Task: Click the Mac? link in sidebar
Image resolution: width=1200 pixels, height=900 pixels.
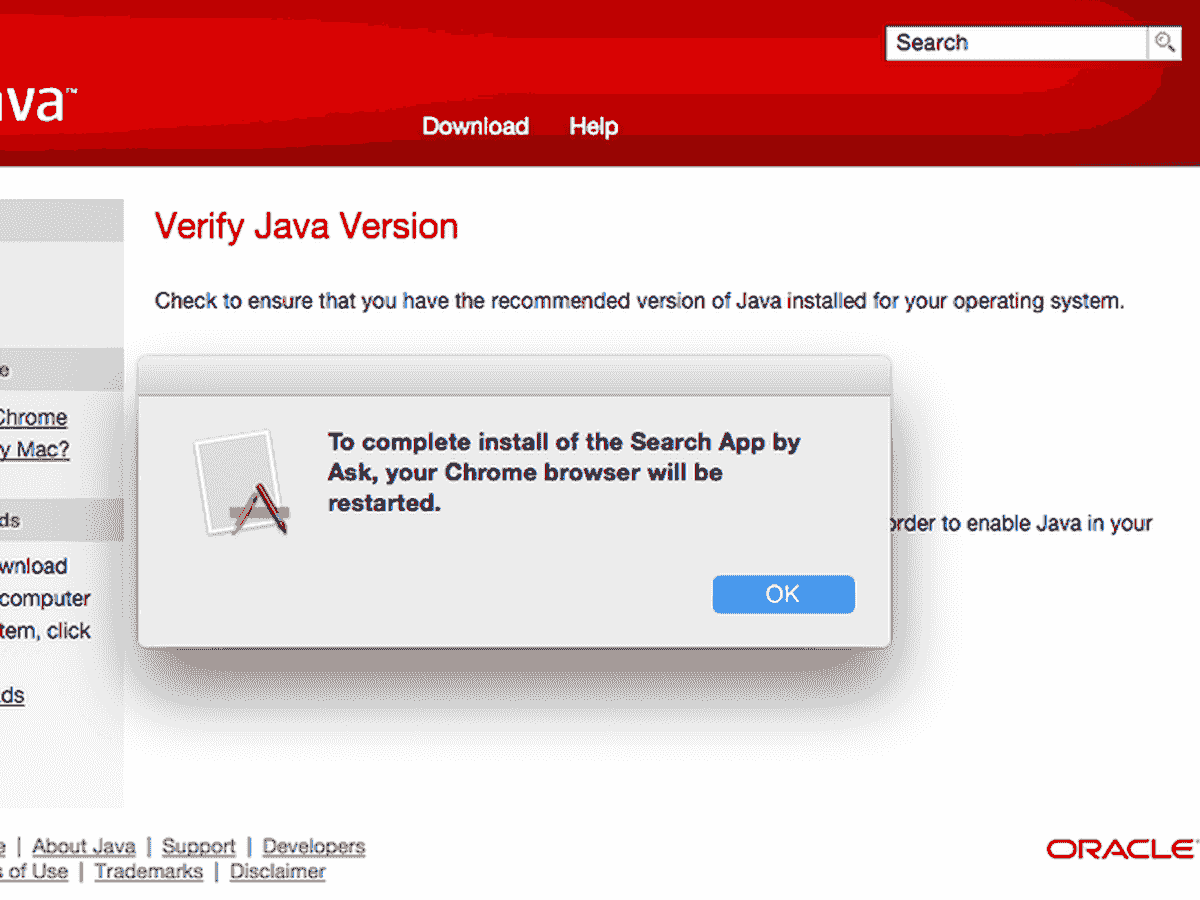Action: click(35, 449)
